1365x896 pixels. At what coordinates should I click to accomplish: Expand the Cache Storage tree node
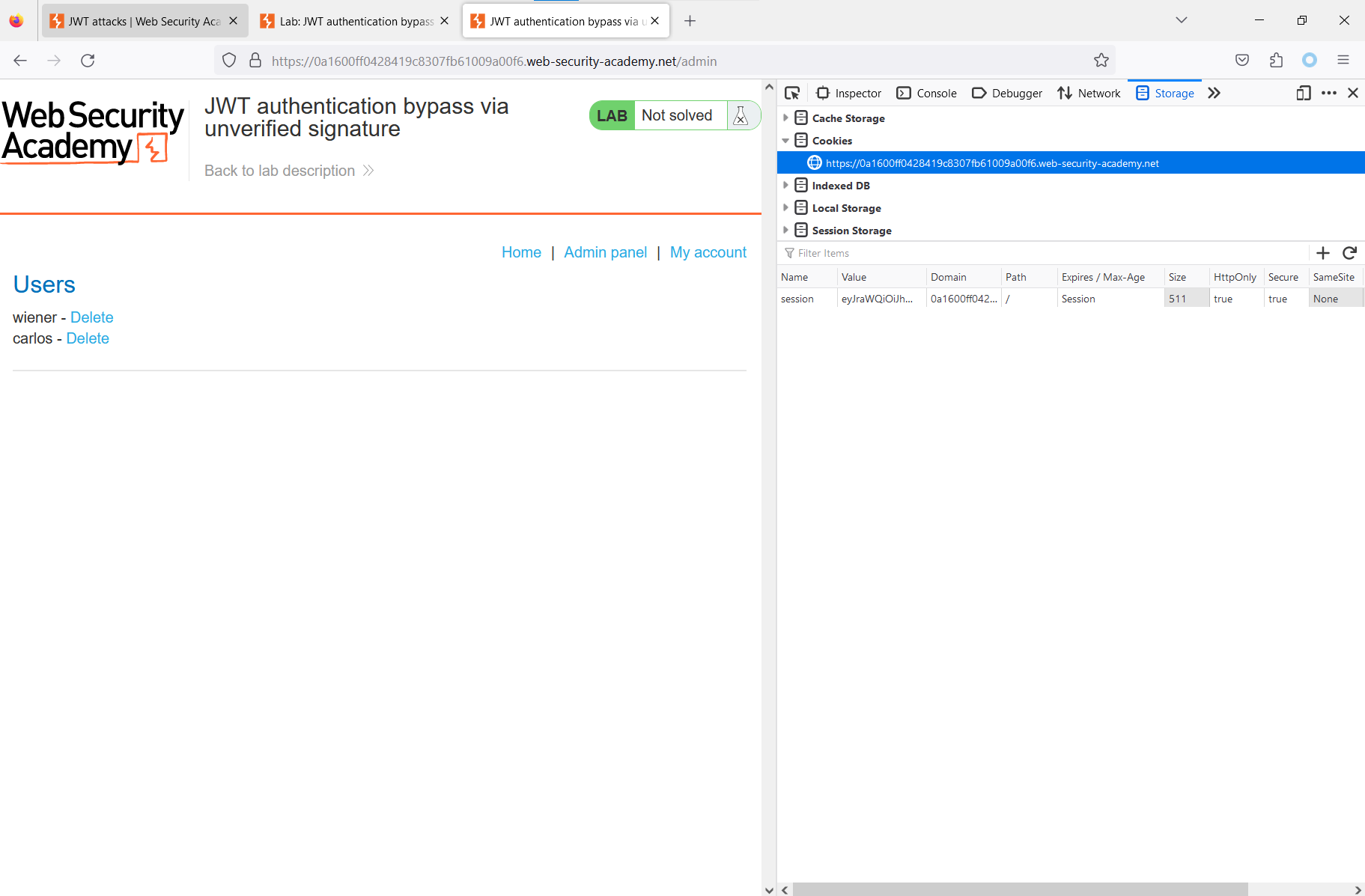[785, 118]
